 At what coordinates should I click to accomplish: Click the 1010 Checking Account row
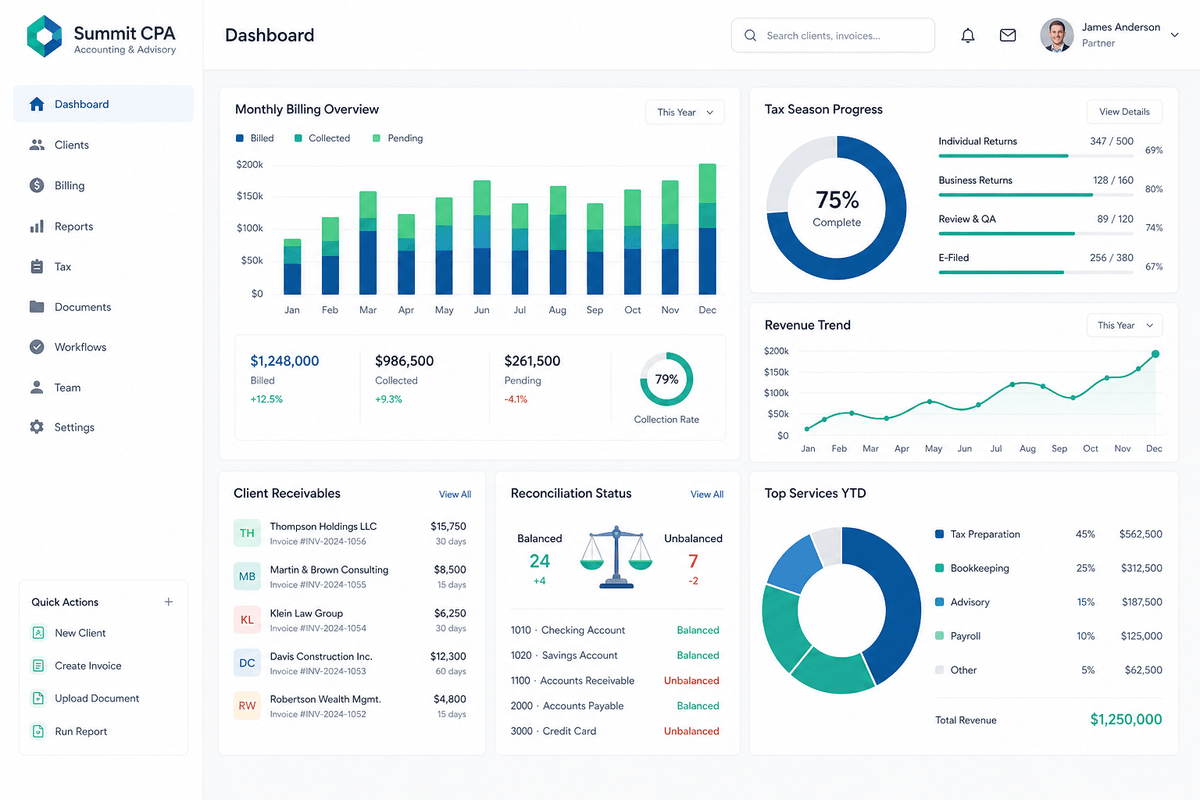coord(615,630)
